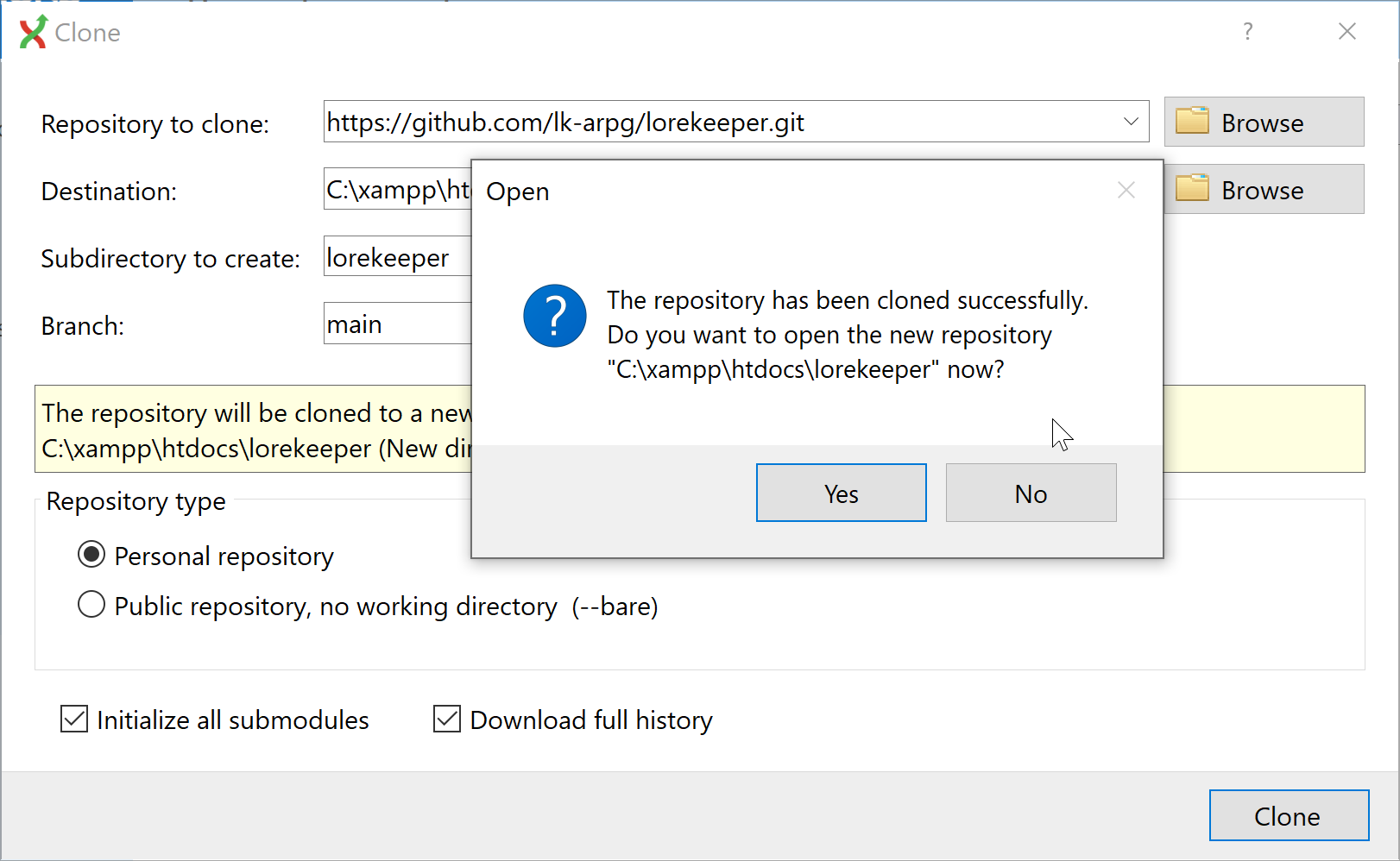Click the Subdirectory field containing lorekeeper
The height and width of the screenshot is (861, 1400).
pyautogui.click(x=397, y=256)
